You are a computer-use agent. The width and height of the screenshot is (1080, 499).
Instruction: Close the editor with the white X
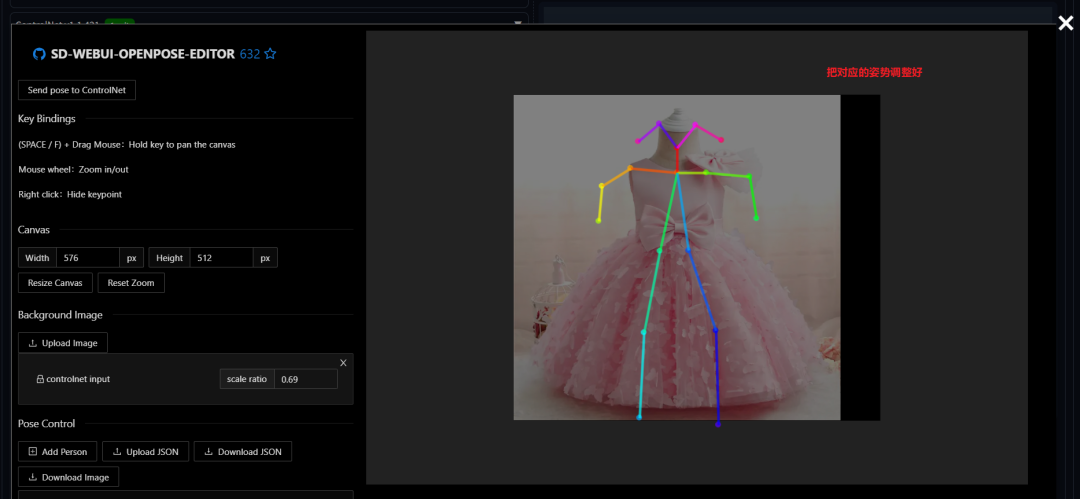click(1066, 23)
